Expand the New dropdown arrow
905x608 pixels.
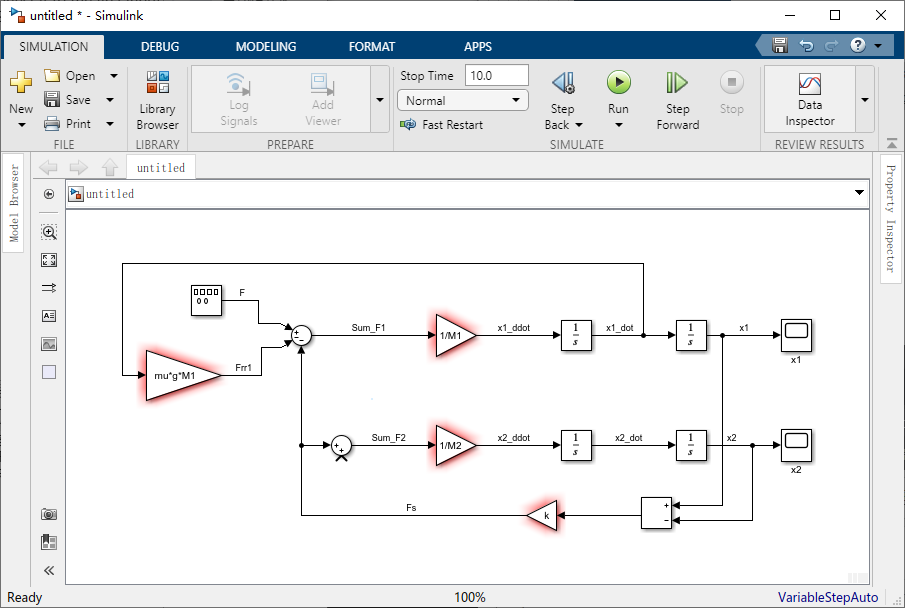(22, 125)
